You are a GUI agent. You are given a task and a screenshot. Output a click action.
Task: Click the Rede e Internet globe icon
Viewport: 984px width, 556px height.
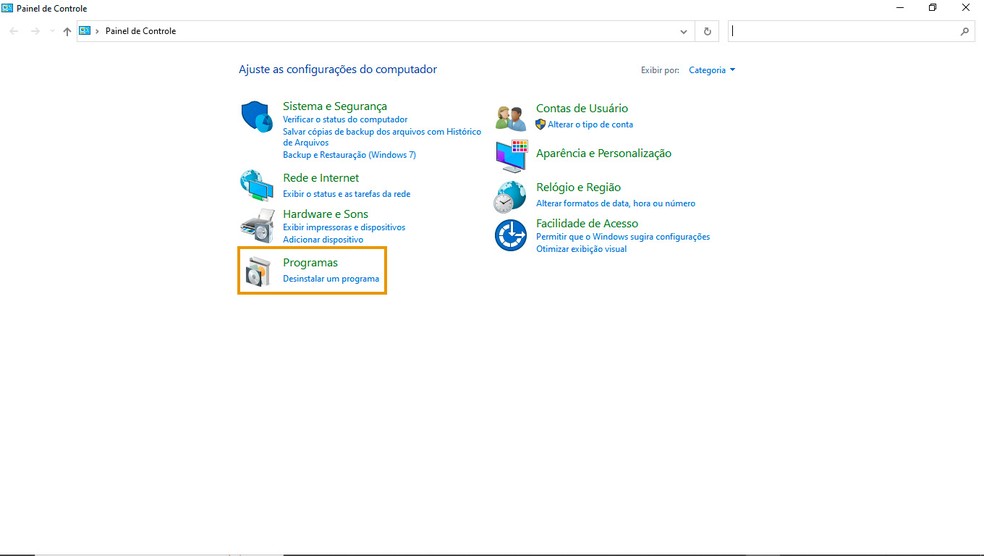coord(257,186)
